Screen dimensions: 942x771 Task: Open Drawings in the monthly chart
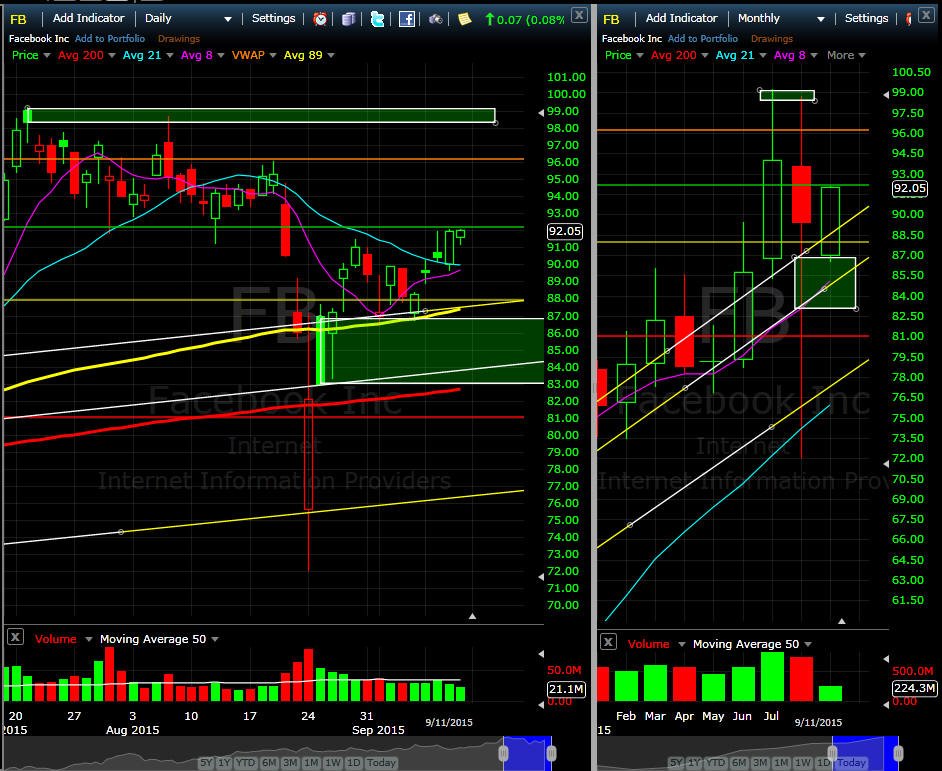click(771, 38)
